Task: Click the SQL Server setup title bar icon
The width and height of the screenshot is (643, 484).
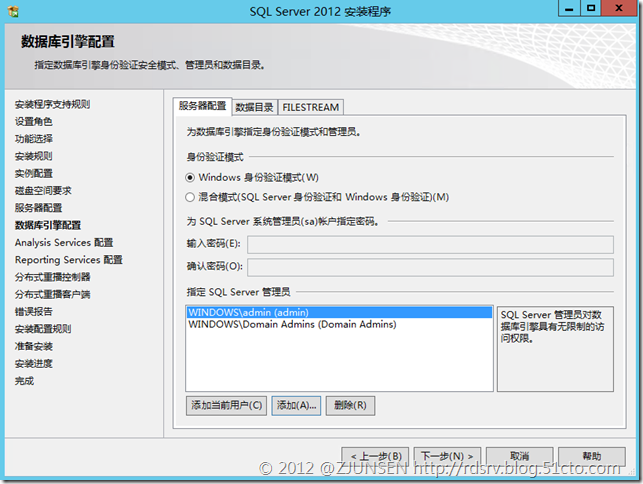Action: [13, 11]
